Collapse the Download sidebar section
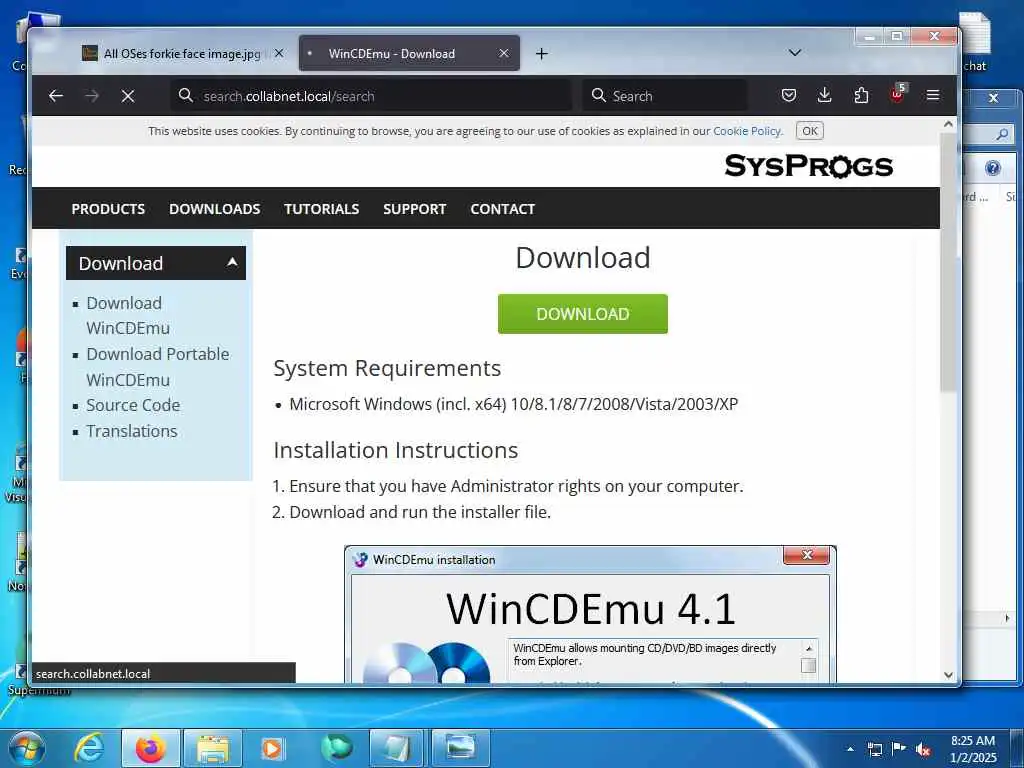This screenshot has height=768, width=1024. (156, 263)
